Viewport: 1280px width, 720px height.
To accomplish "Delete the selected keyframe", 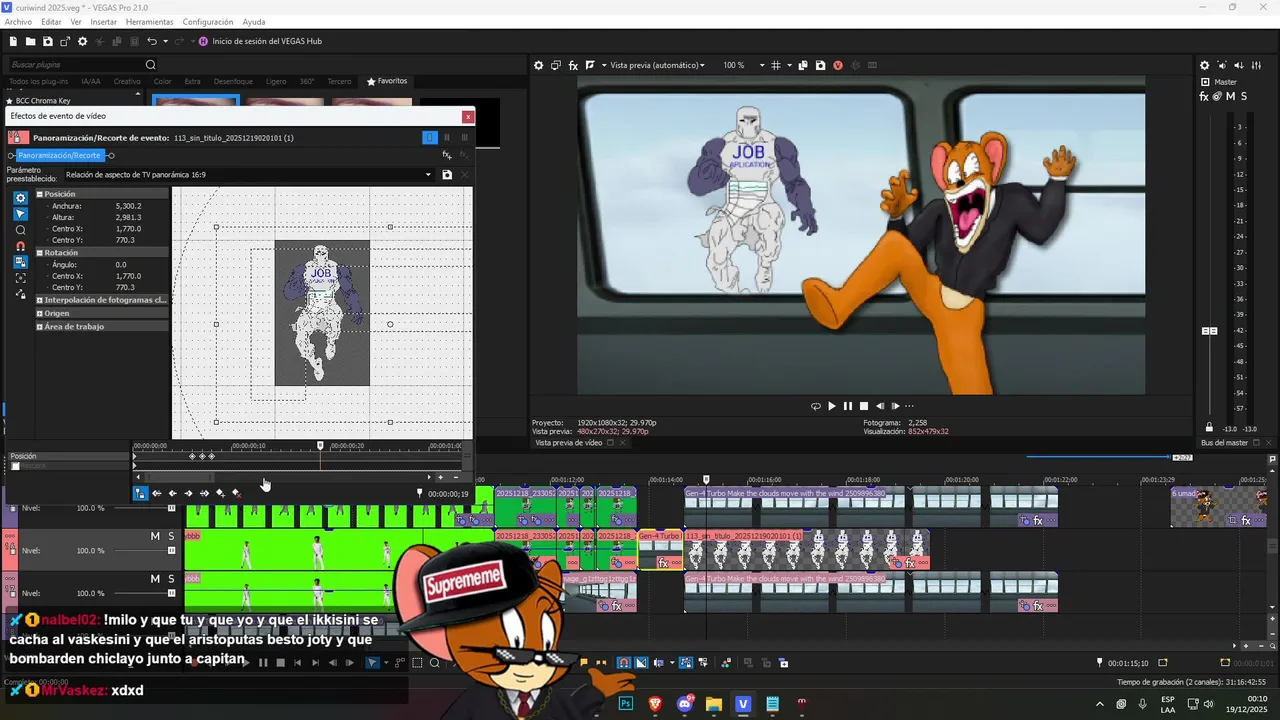I will pos(237,493).
